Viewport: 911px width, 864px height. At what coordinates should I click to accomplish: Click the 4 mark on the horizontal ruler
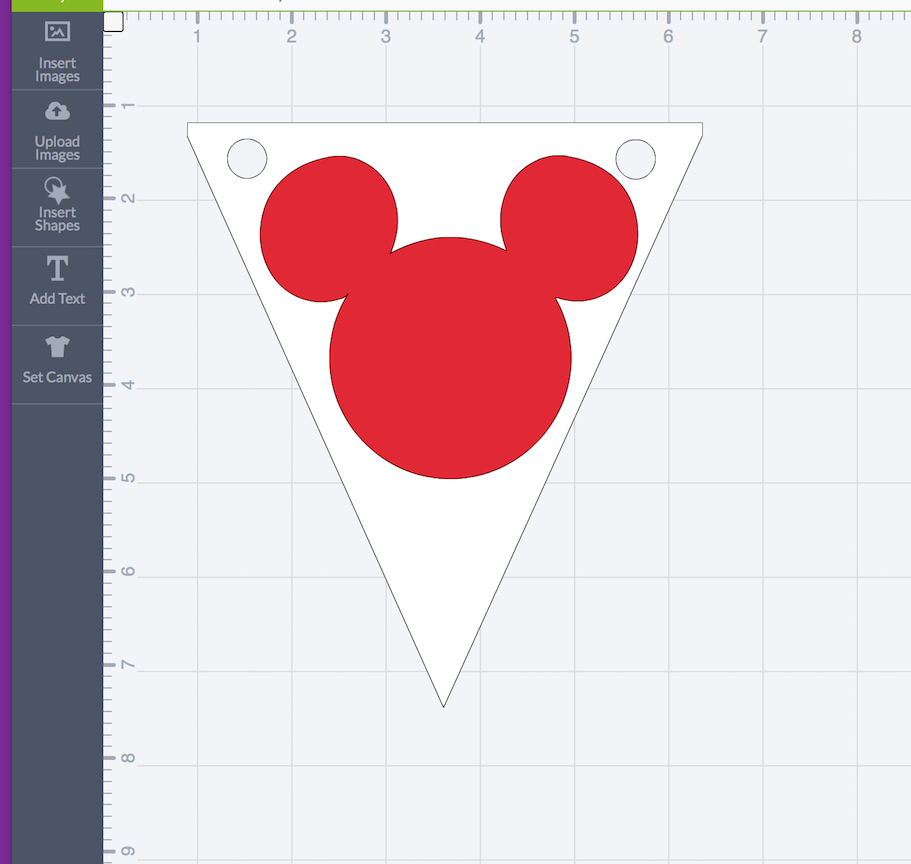coord(480,37)
